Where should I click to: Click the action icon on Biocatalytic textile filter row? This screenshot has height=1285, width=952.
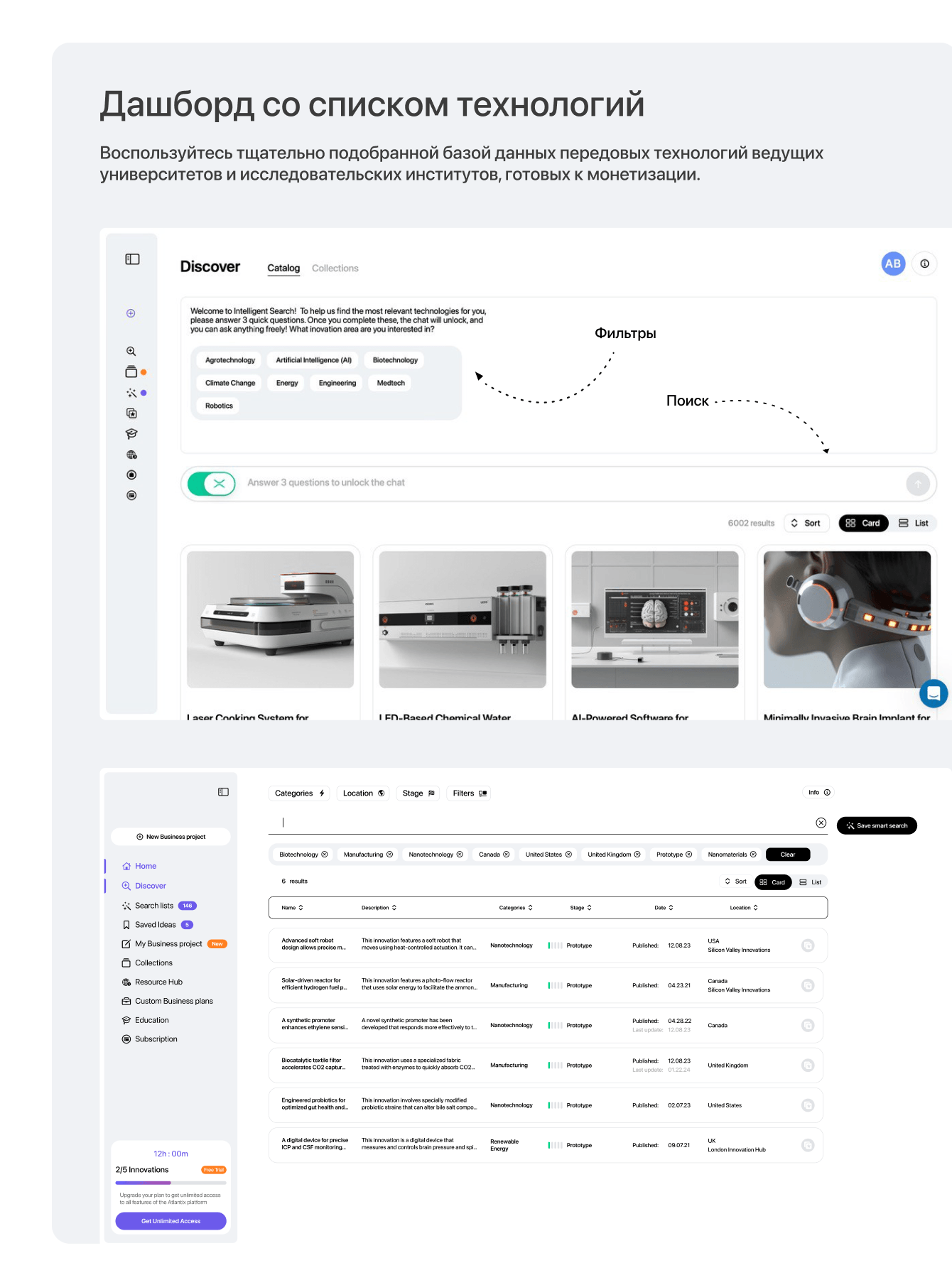click(x=808, y=1066)
